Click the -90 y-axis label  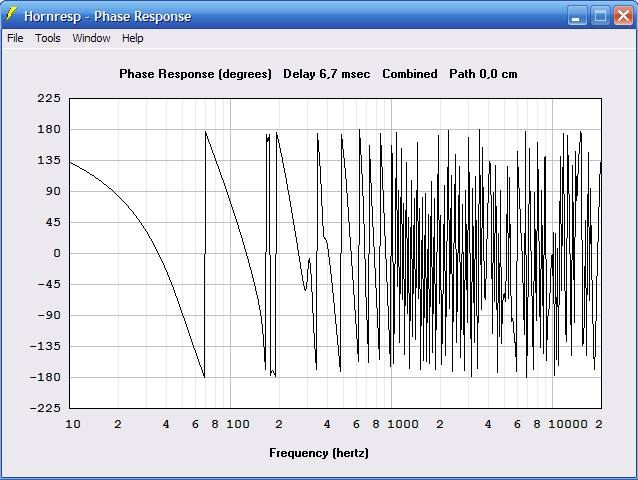click(49, 315)
